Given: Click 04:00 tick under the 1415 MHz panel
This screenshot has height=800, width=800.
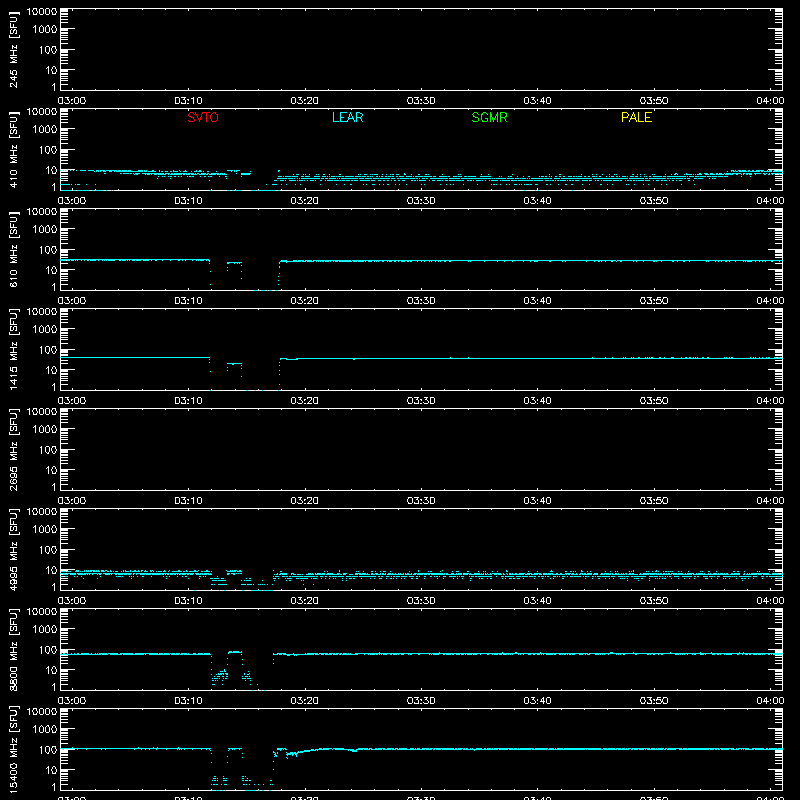Looking at the screenshot, I should point(770,401).
